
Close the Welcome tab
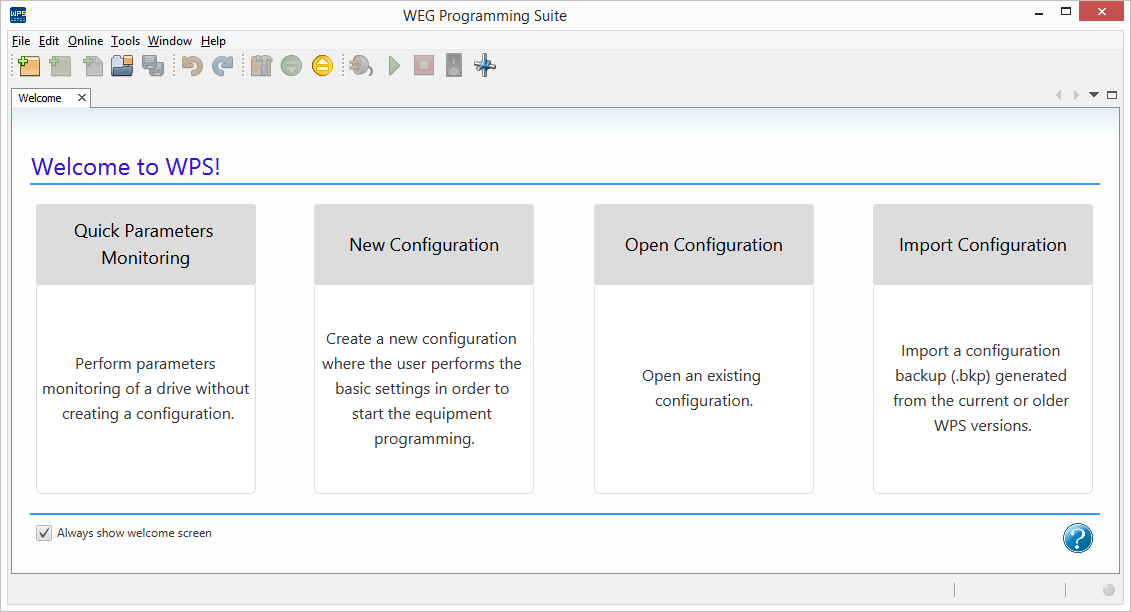[x=82, y=98]
